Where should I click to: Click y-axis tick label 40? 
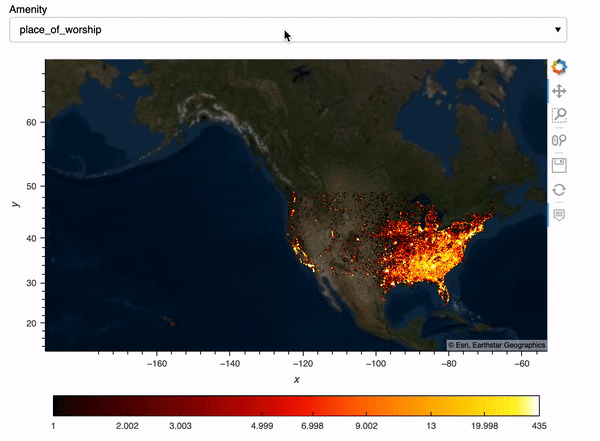pos(31,238)
